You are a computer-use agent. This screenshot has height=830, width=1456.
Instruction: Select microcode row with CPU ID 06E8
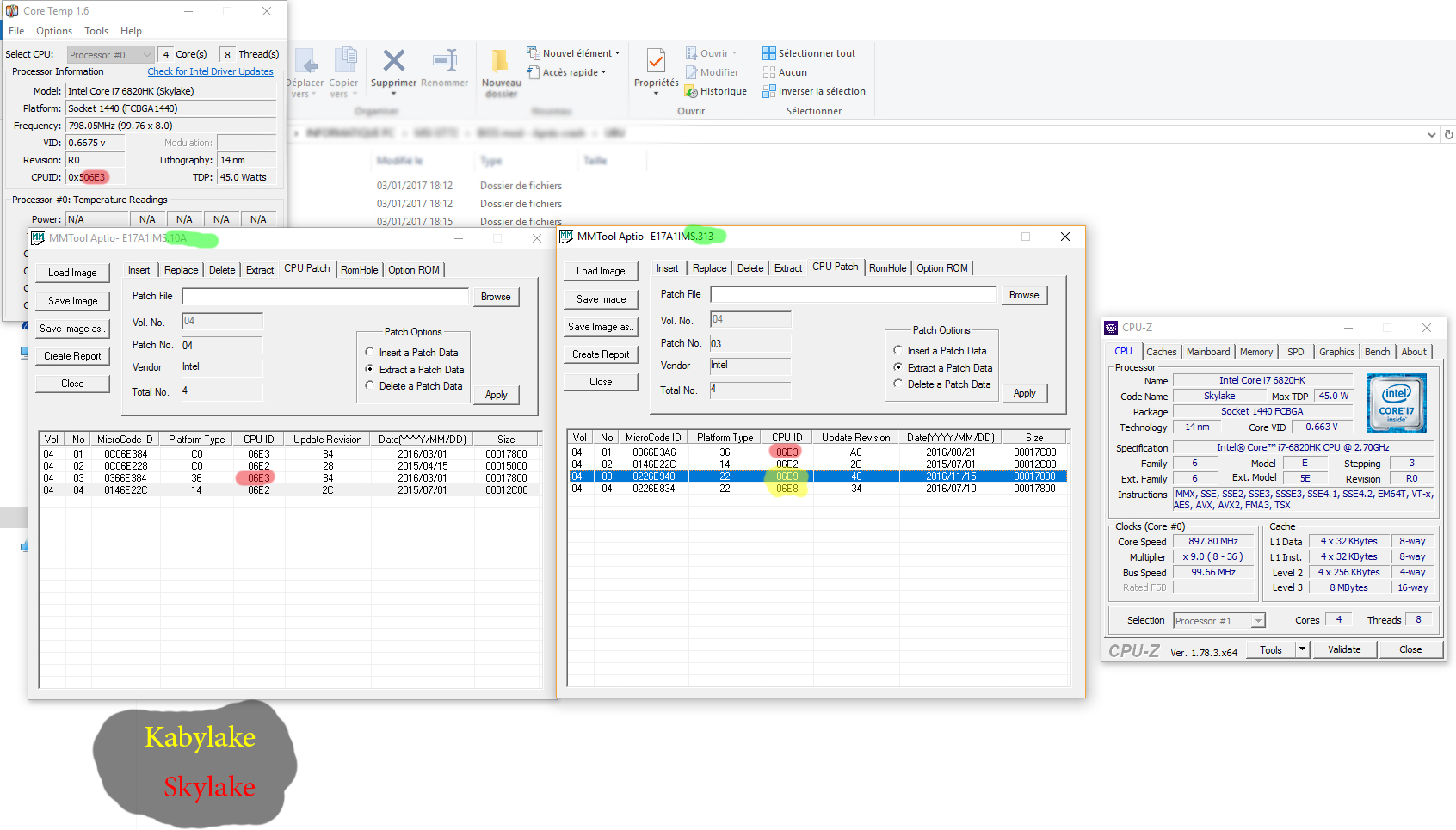pos(787,489)
